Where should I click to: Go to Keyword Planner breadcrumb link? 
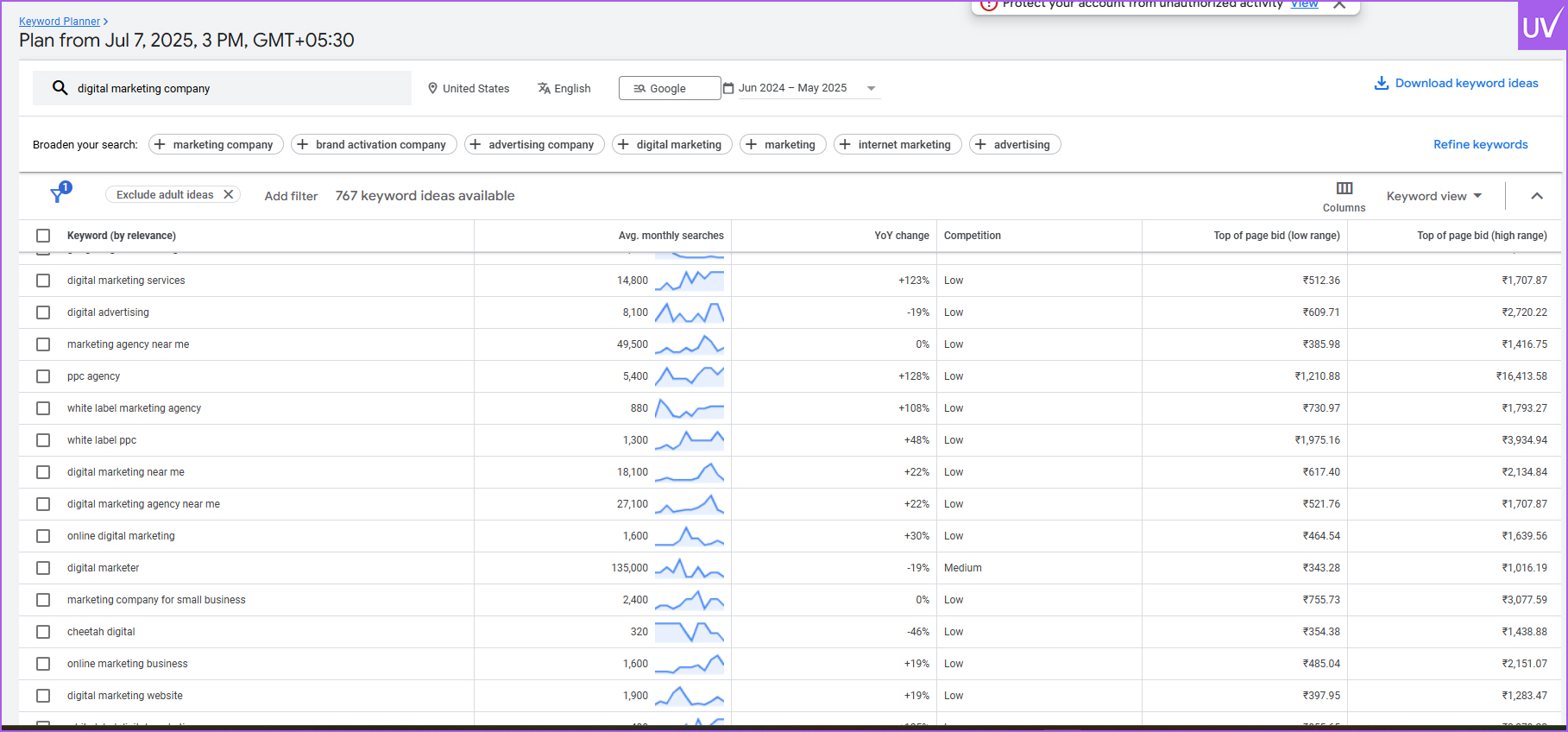[60, 22]
